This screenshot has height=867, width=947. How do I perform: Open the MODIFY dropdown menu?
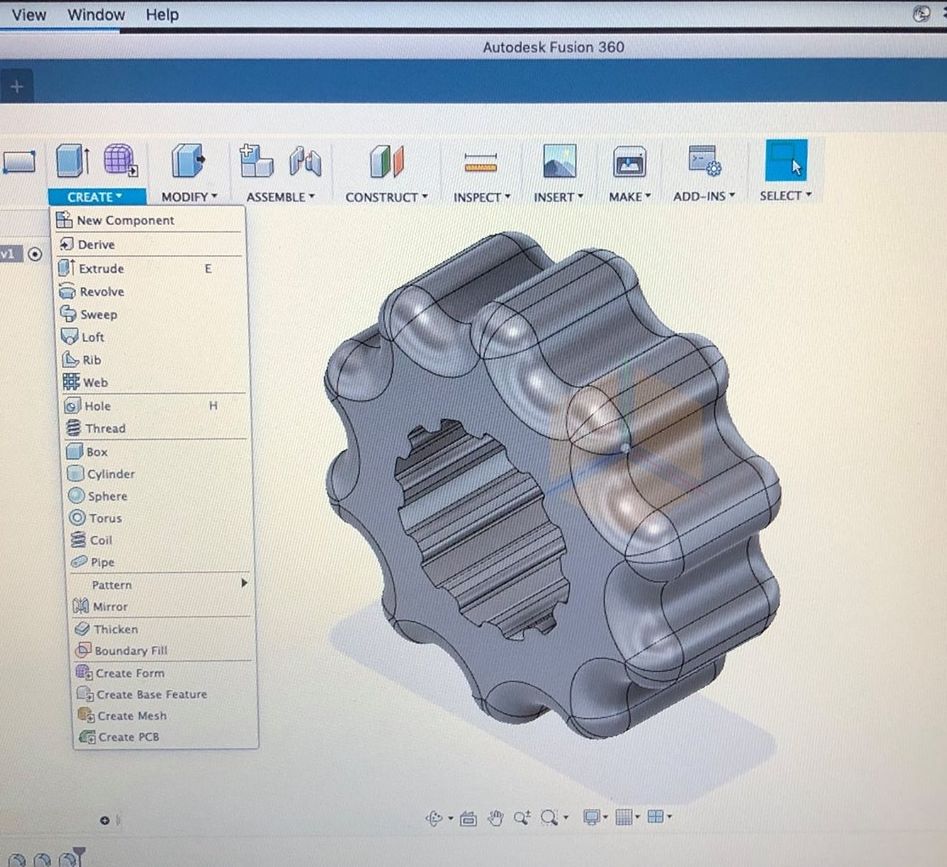click(189, 197)
